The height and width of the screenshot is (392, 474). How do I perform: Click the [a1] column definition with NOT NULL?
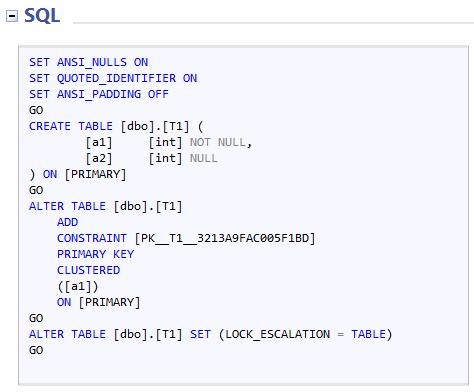point(169,142)
